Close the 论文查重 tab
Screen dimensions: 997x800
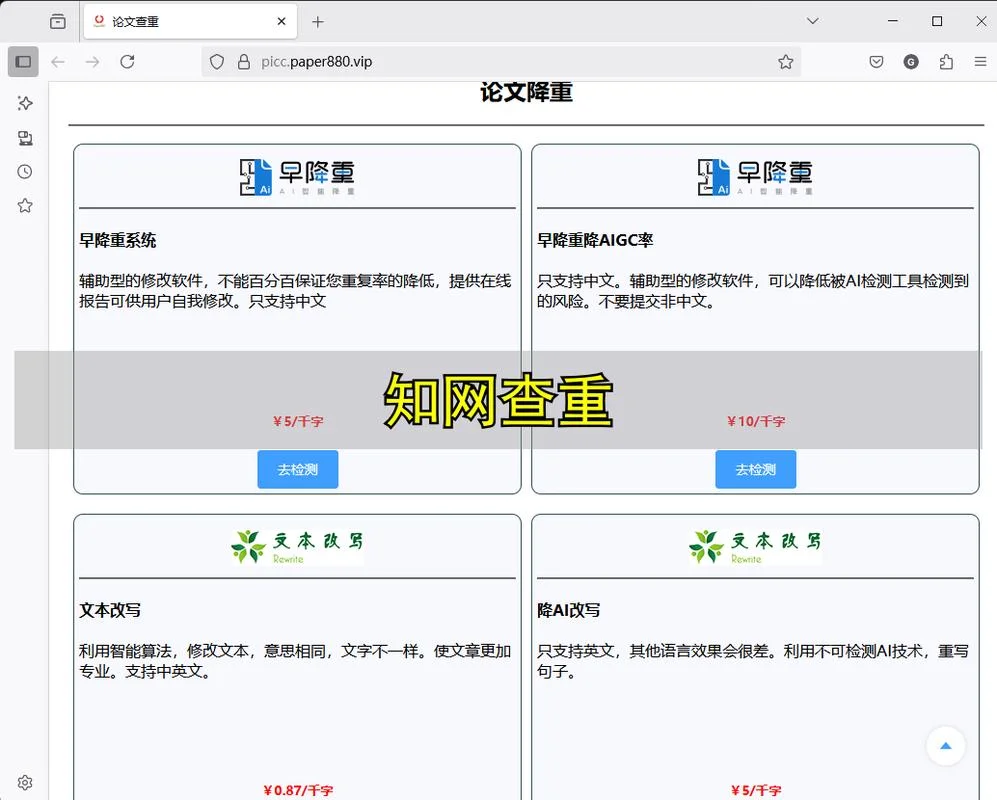[282, 22]
